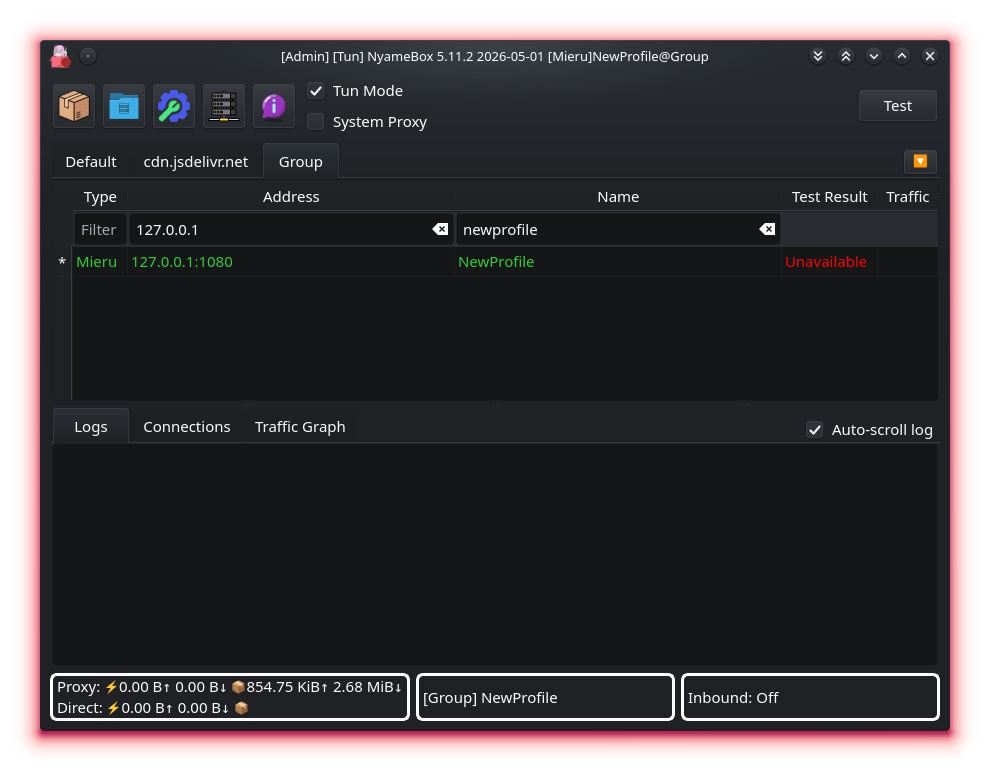Focus the Type filter field
Screen dimensions: 990x771
(x=100, y=229)
